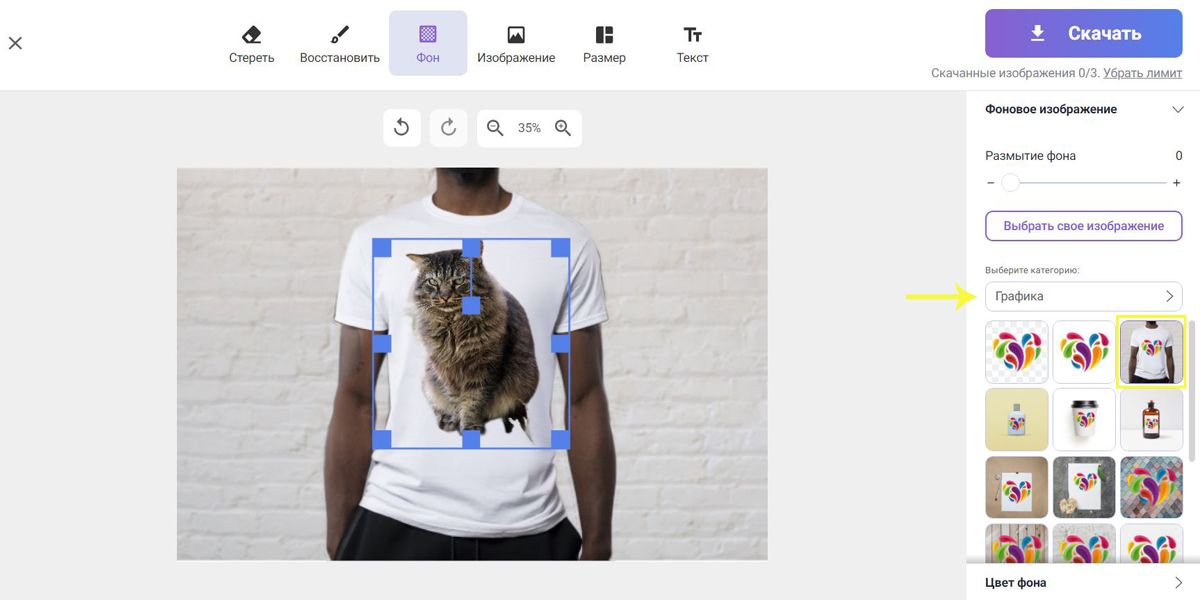Zoom in with the plus magnifier

563,128
